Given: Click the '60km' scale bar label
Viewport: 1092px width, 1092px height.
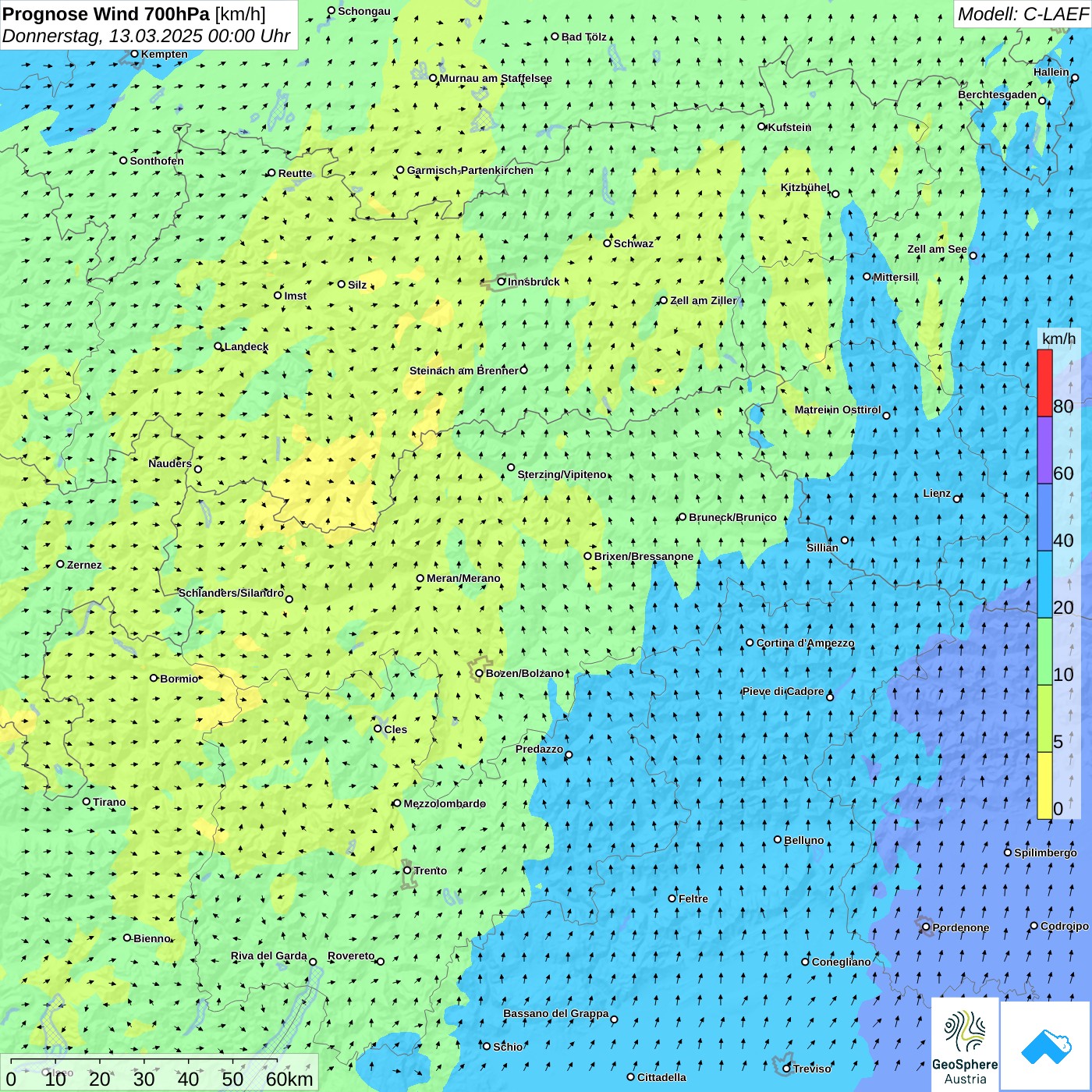Looking at the screenshot, I should click(x=289, y=1079).
